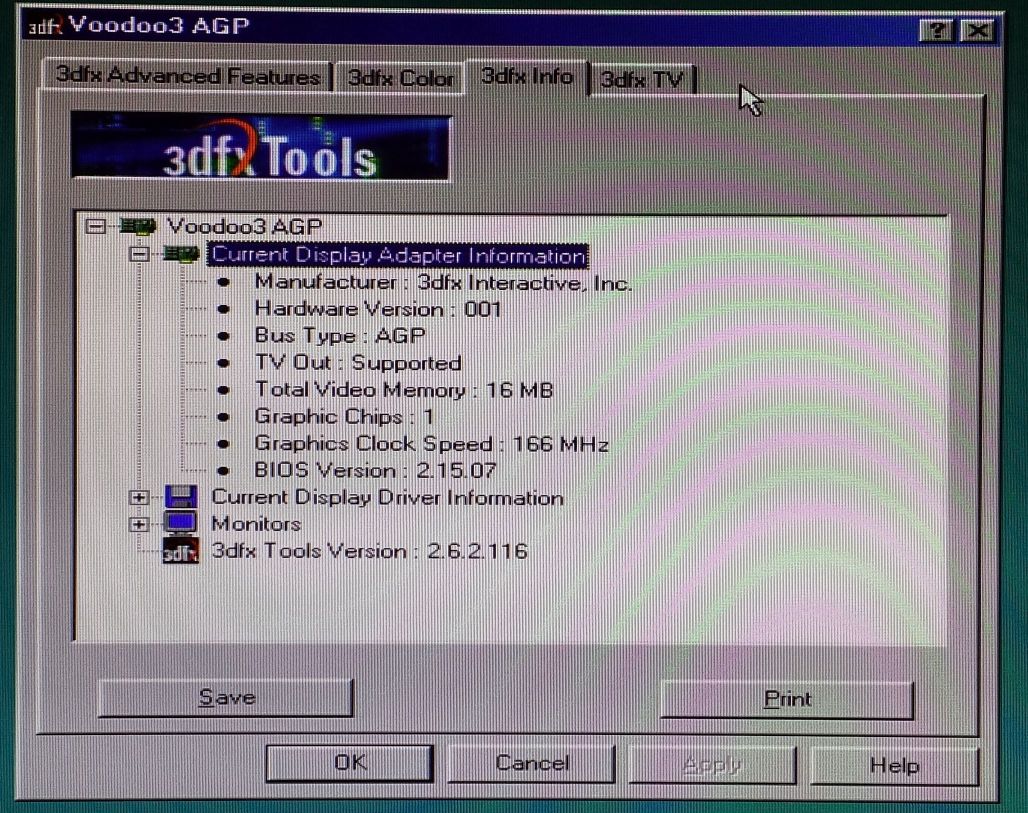Screen dimensions: 1028x813
Task: Click the Current Display Adapter Information card icon
Action: coord(181,254)
